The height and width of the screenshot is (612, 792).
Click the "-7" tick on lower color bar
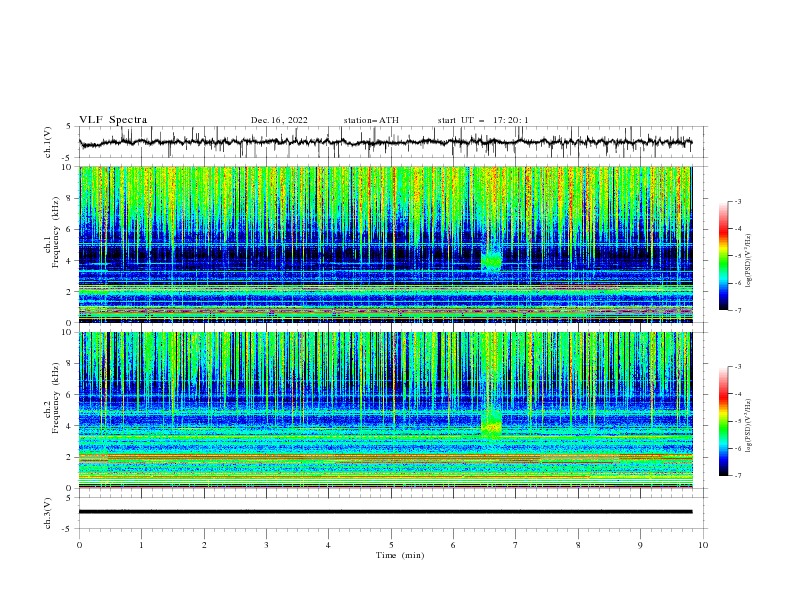[x=738, y=475]
